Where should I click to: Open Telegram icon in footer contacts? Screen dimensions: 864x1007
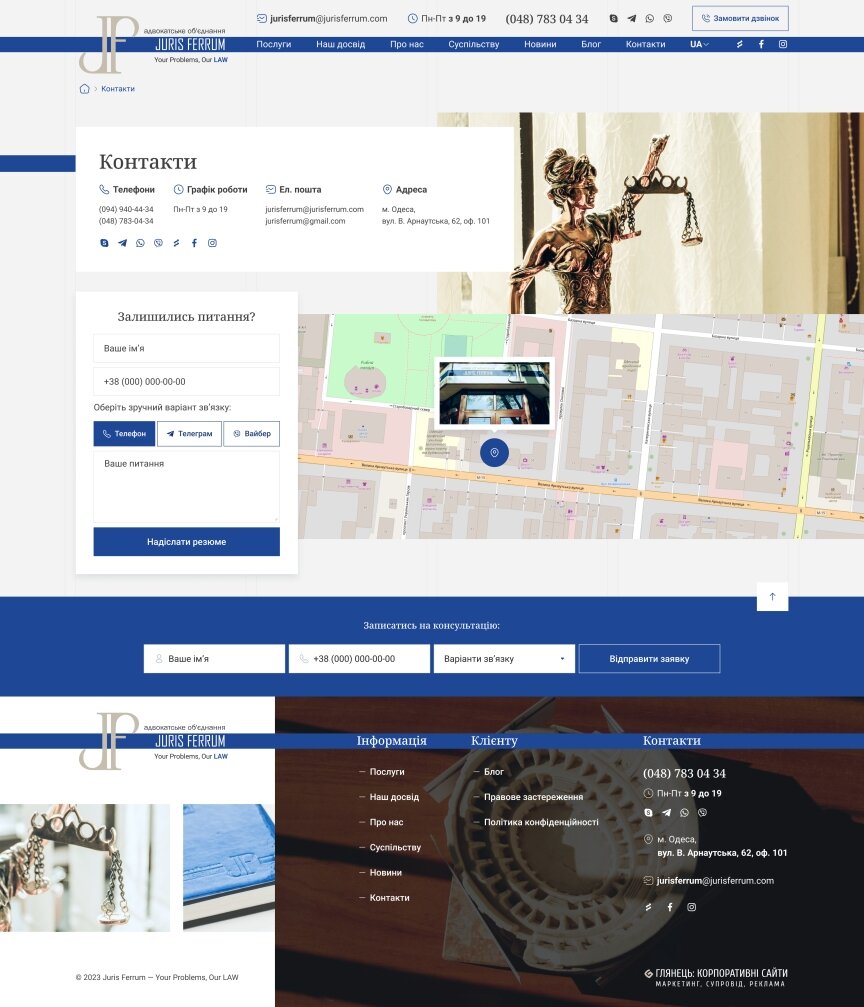click(666, 812)
